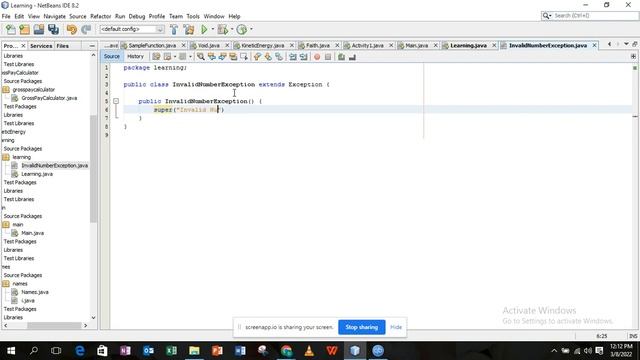640x360 pixels.
Task: Open the Source menu
Action: point(78,16)
